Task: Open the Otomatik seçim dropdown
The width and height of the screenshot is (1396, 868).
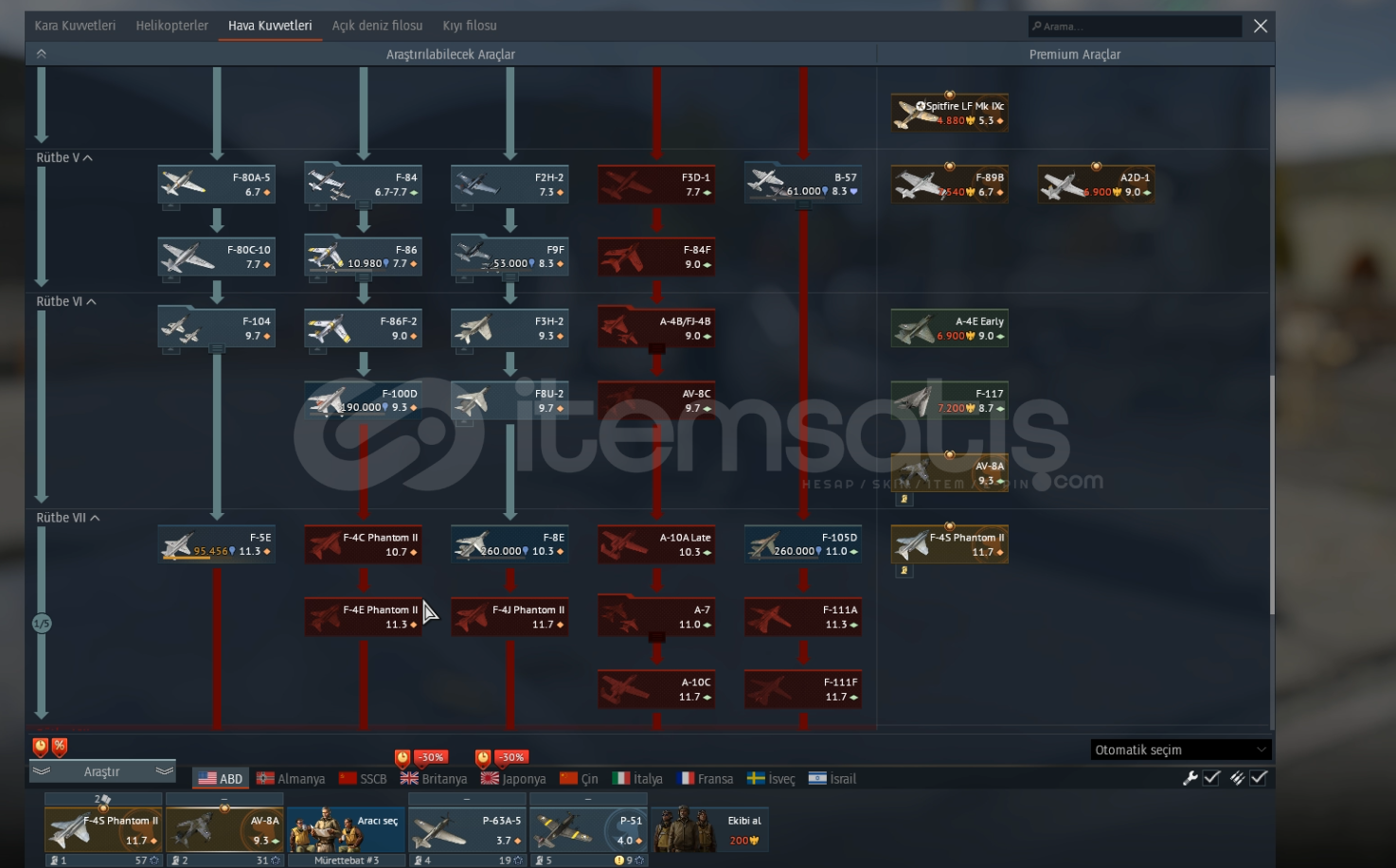Action: point(1181,750)
